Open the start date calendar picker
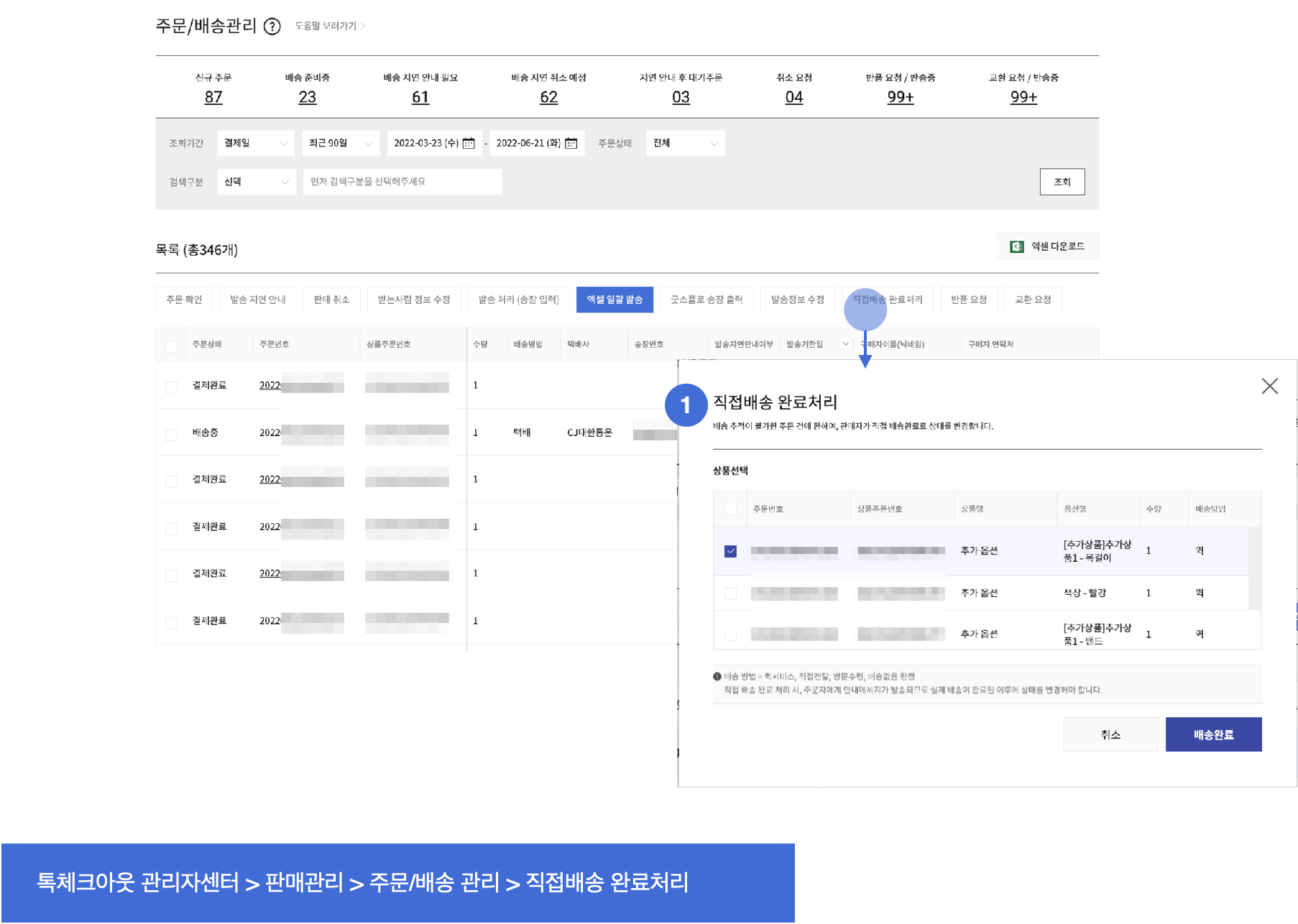This screenshot has height=924, width=1298. [469, 143]
